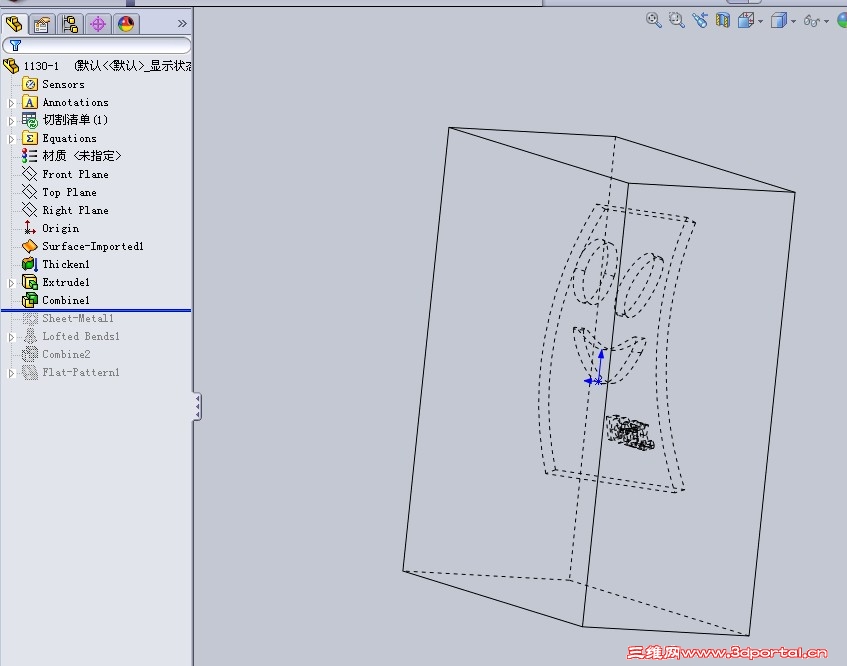
Task: Click the Sheet-Metal1 label text
Action: point(78,318)
